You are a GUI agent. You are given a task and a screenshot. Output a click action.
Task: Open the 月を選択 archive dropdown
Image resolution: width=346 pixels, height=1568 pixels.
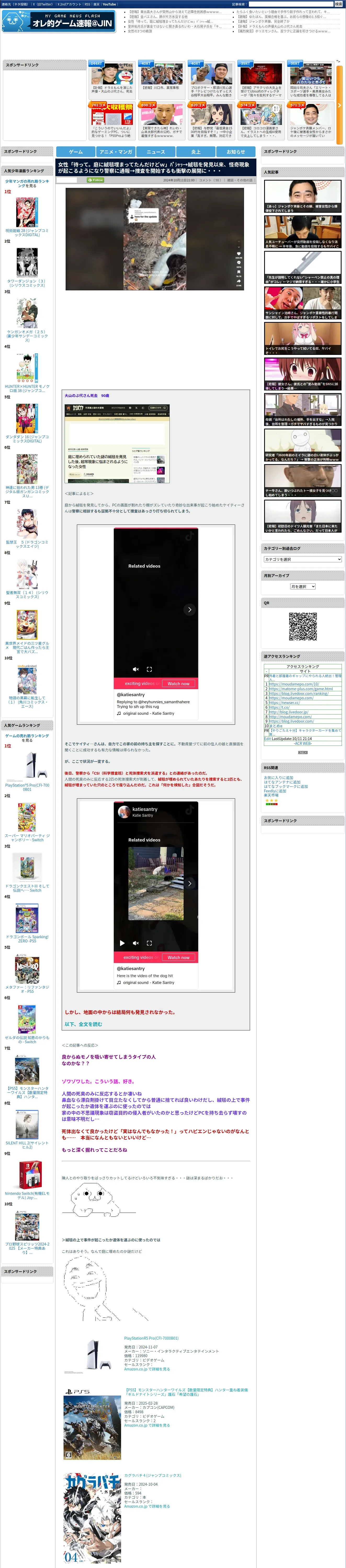303,586
